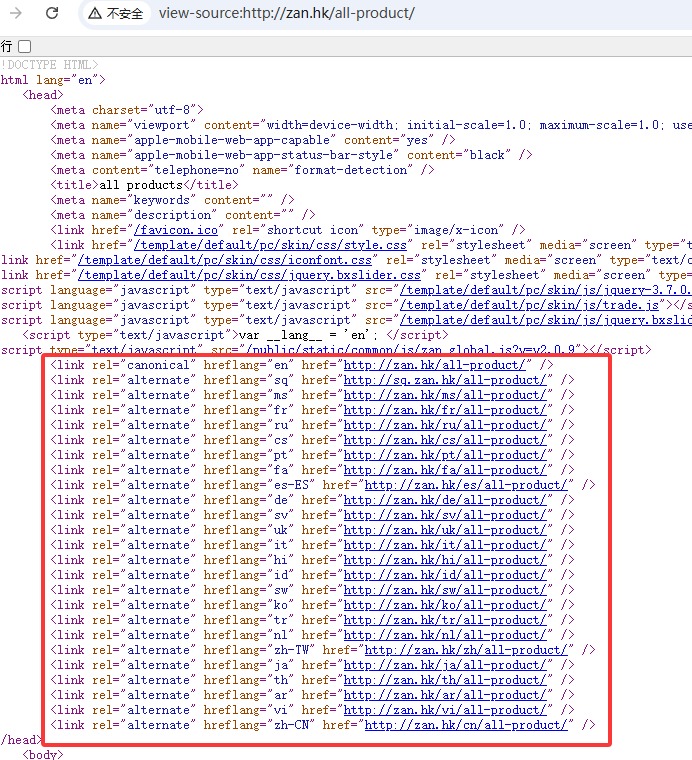Click the telephone=no format-detection meta line
This screenshot has height=760, width=692.
coord(242,170)
